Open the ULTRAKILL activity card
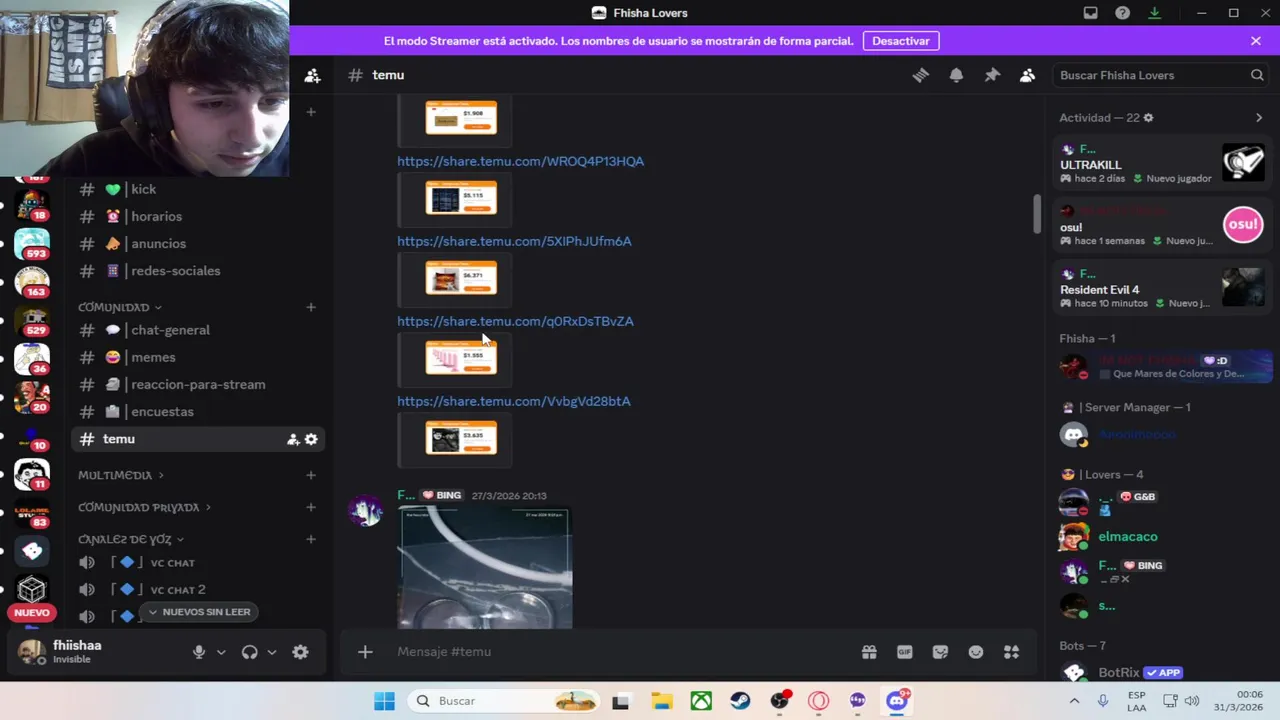1280x720 pixels. click(1163, 163)
